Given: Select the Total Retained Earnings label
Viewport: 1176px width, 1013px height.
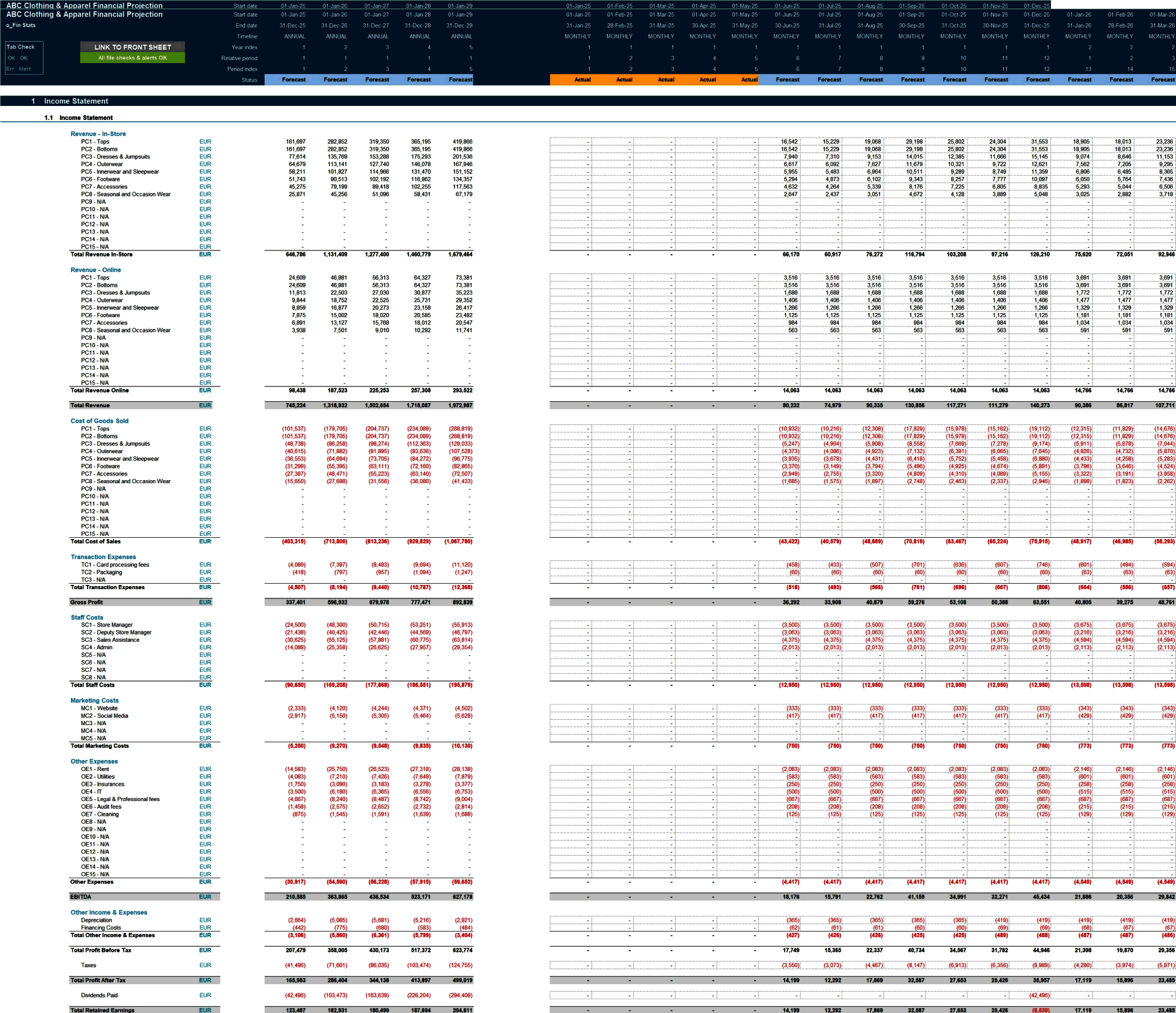Looking at the screenshot, I should (x=102, y=1011).
